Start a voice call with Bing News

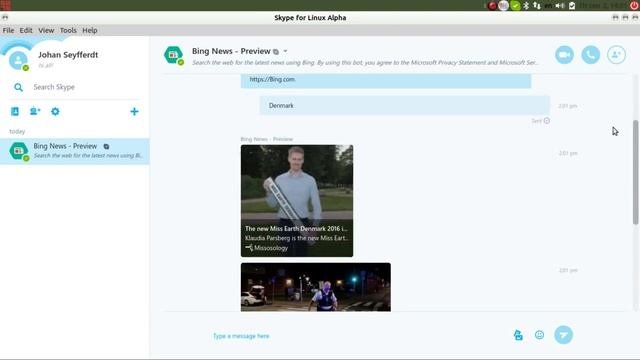pos(590,55)
